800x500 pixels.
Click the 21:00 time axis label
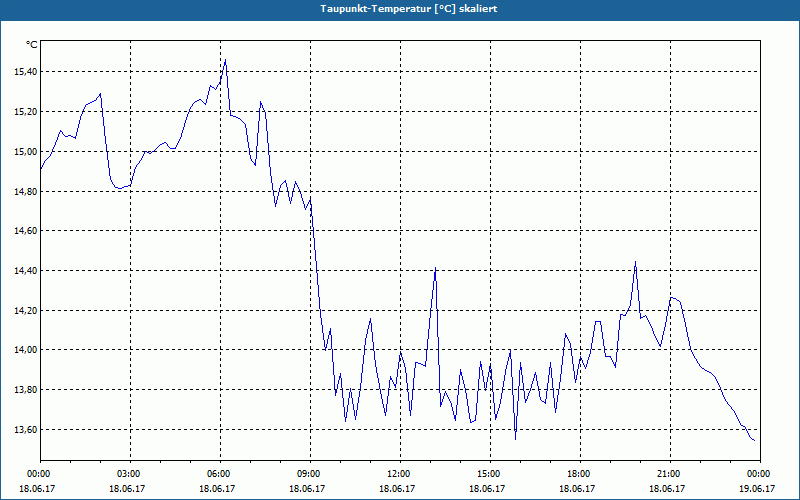(670, 474)
